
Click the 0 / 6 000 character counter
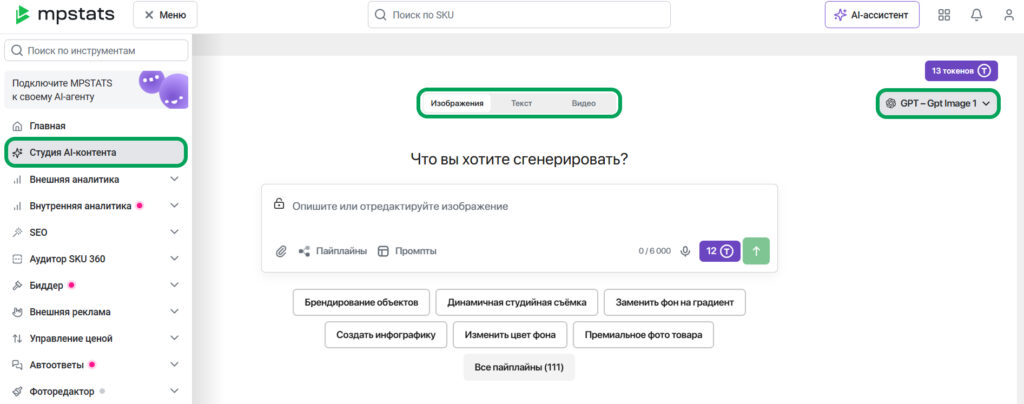click(654, 251)
